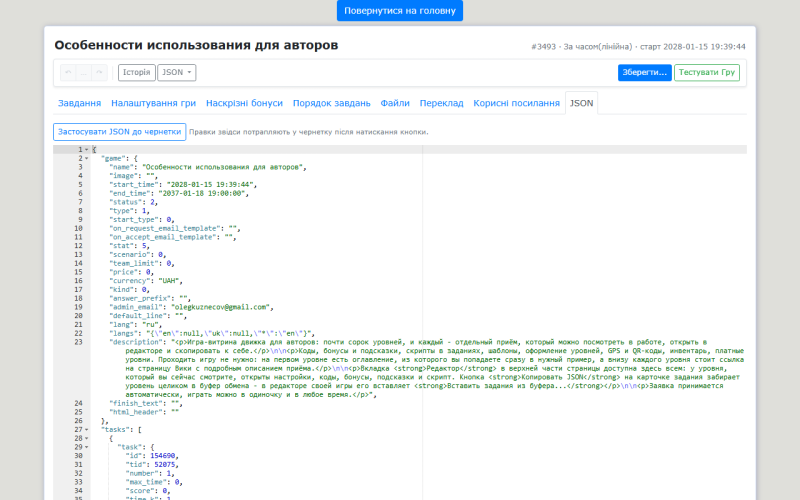Switch to the Завдання tab
800x500 pixels.
[80, 103]
